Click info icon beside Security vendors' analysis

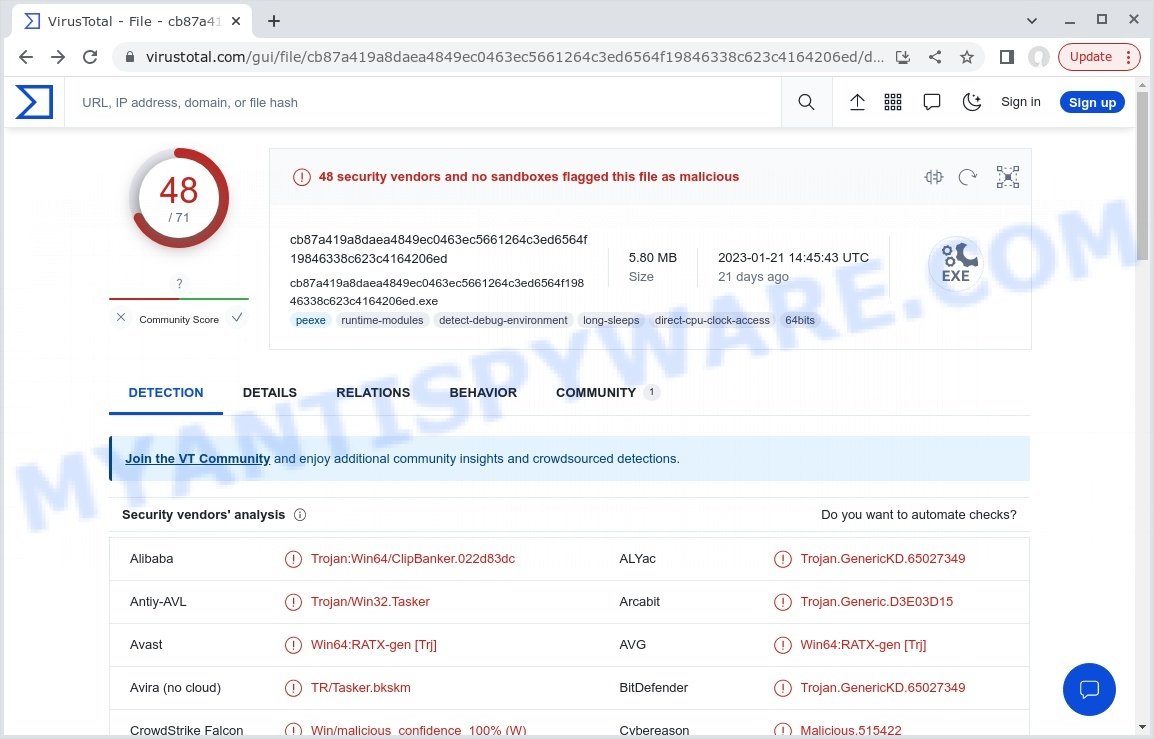tap(300, 515)
